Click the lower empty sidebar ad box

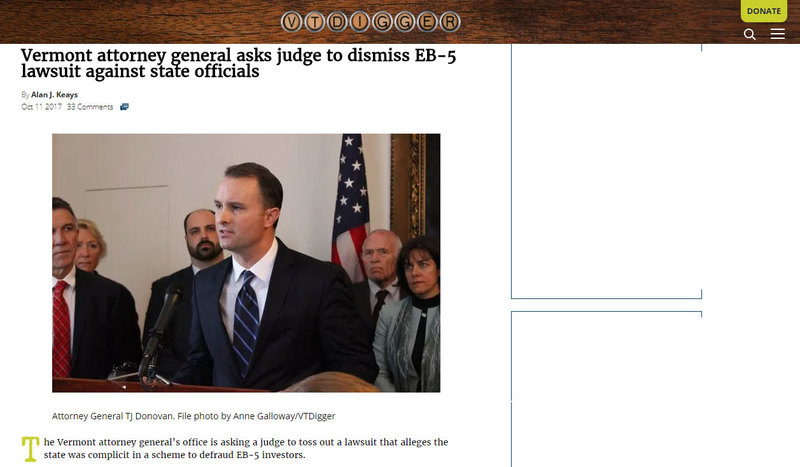[x=606, y=389]
